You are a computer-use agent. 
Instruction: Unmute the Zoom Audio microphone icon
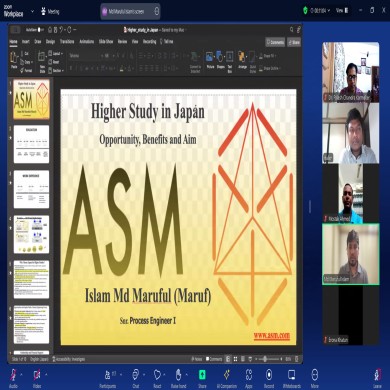coord(13,375)
